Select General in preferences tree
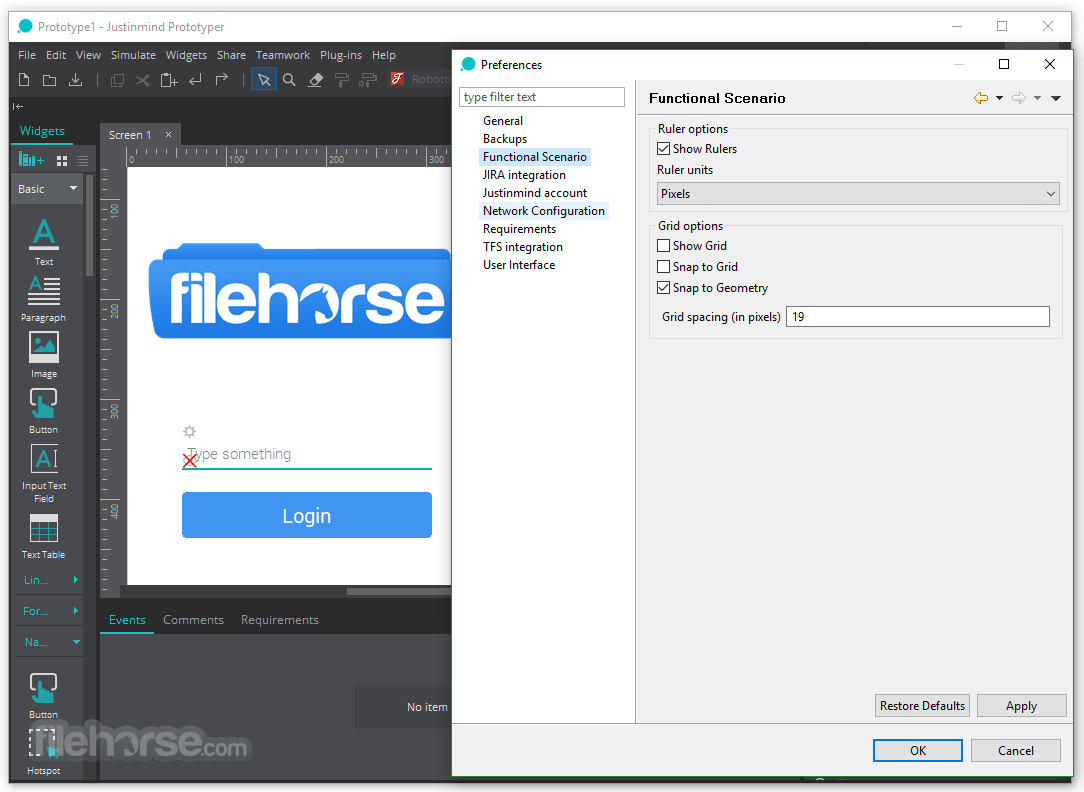The image size is (1084, 792). (503, 120)
